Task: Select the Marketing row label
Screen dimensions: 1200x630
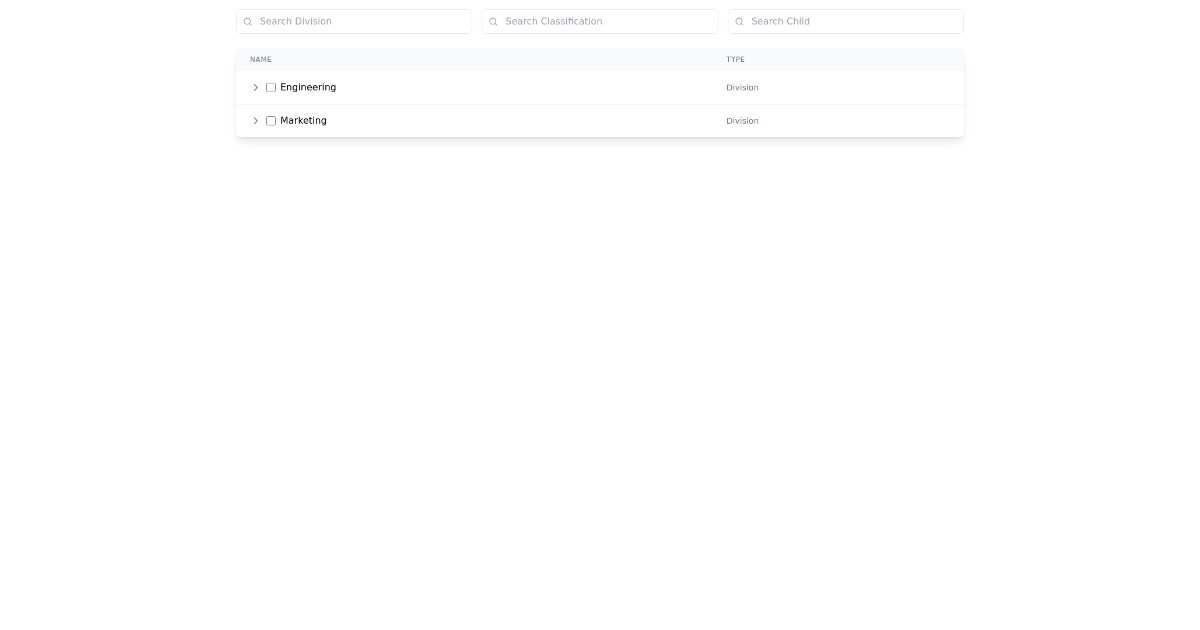Action: pyautogui.click(x=303, y=120)
